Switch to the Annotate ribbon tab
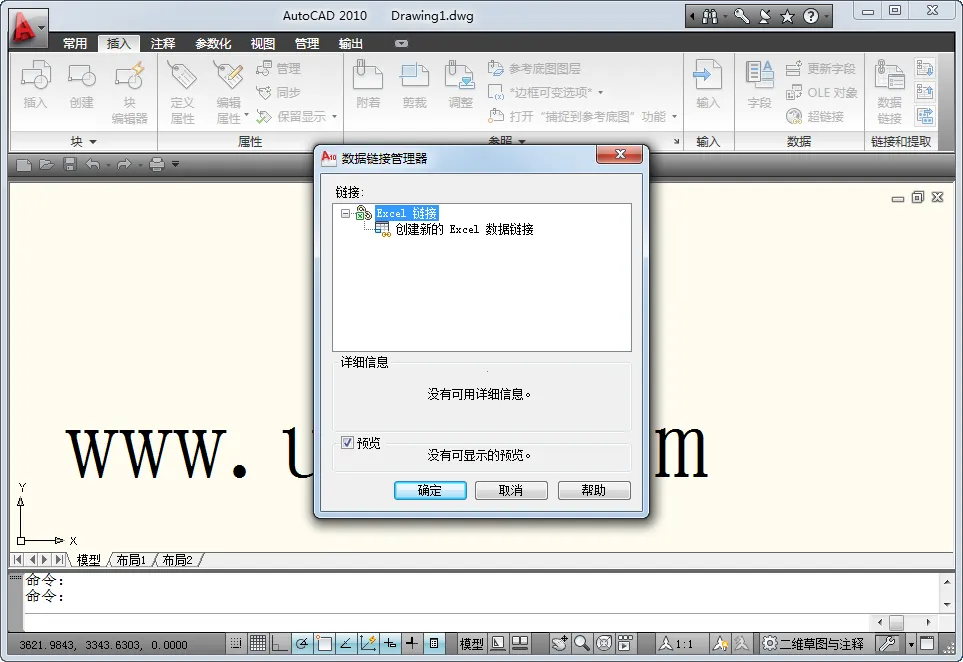This screenshot has width=963, height=662. 162,44
